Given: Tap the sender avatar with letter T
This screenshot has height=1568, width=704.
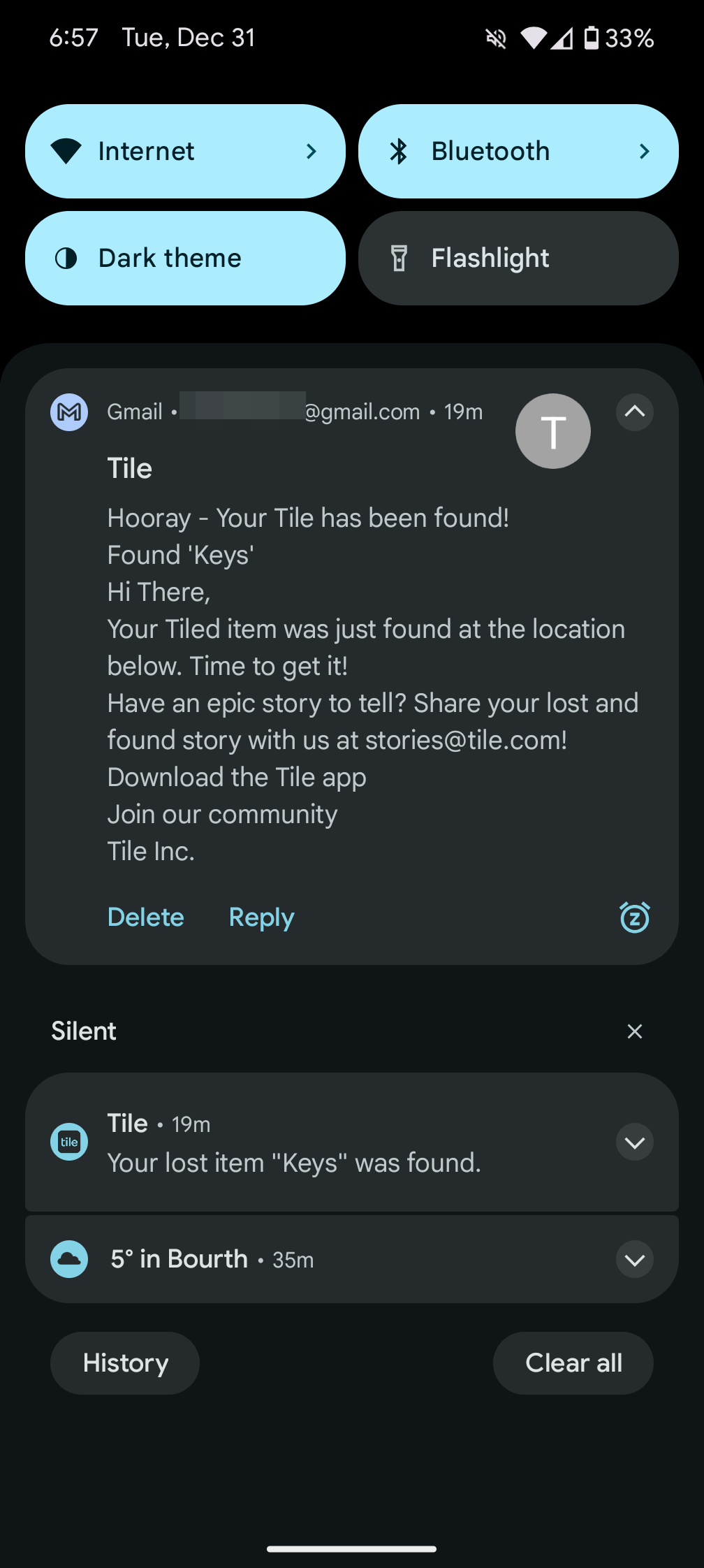Looking at the screenshot, I should 552,431.
